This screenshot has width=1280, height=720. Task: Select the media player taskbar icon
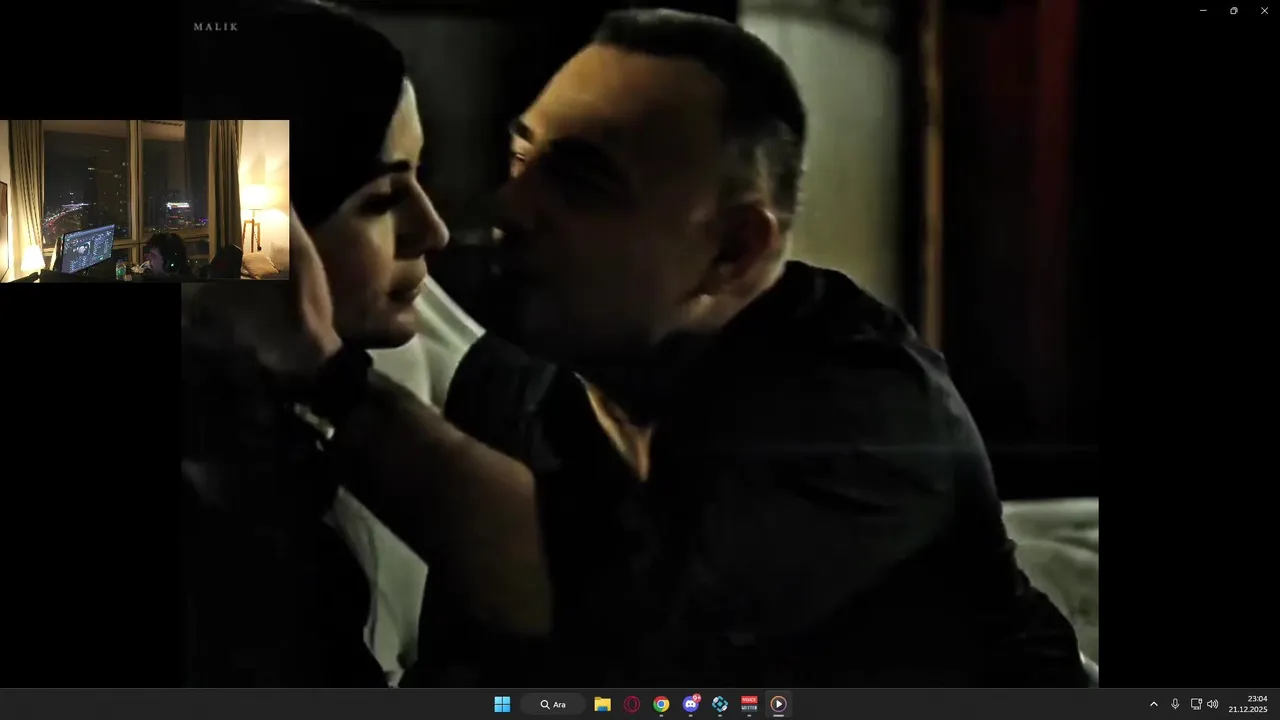[x=778, y=704]
